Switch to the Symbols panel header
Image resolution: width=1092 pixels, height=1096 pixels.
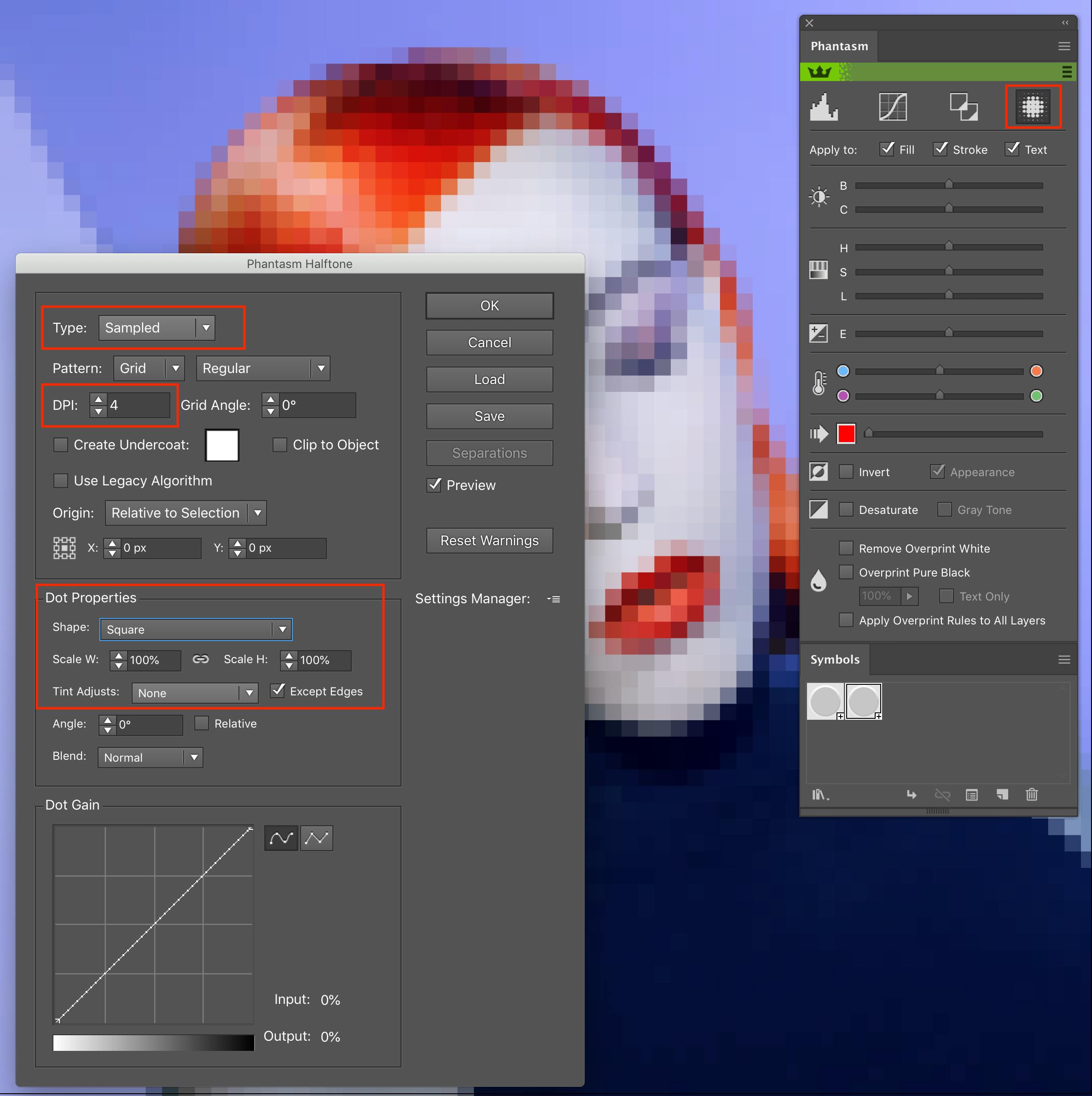[x=835, y=659]
